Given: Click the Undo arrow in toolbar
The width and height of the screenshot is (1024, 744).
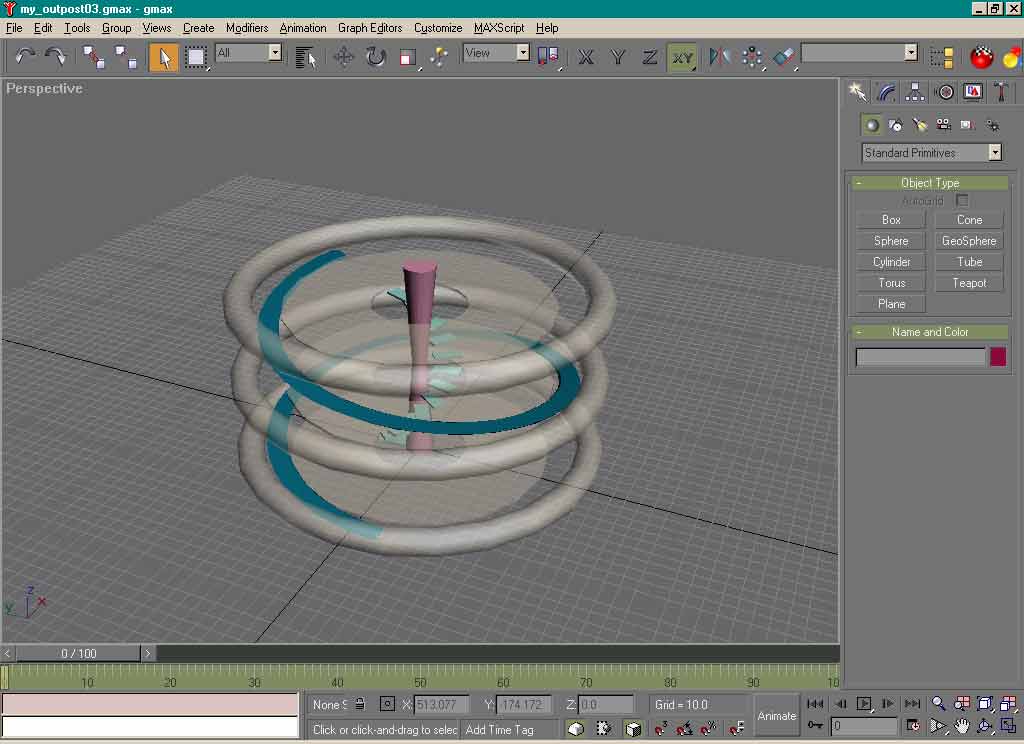Looking at the screenshot, I should (25, 57).
